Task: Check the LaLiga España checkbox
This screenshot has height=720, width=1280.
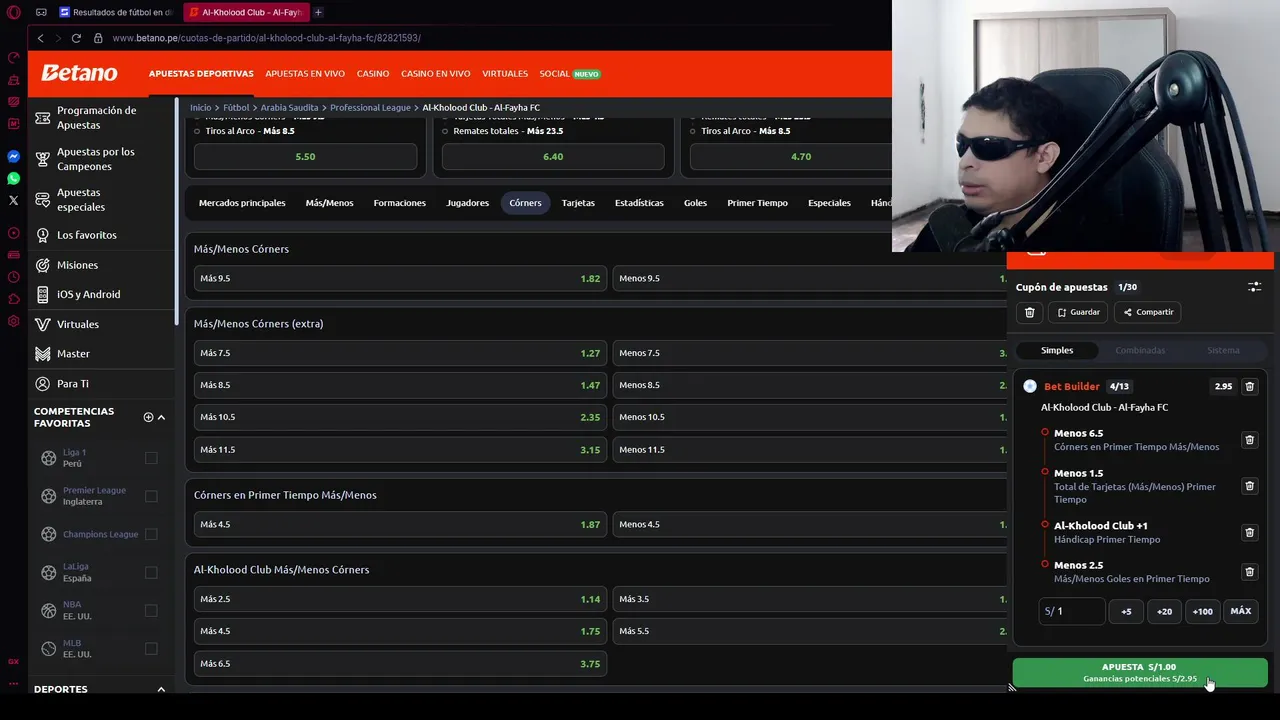Action: [151, 572]
